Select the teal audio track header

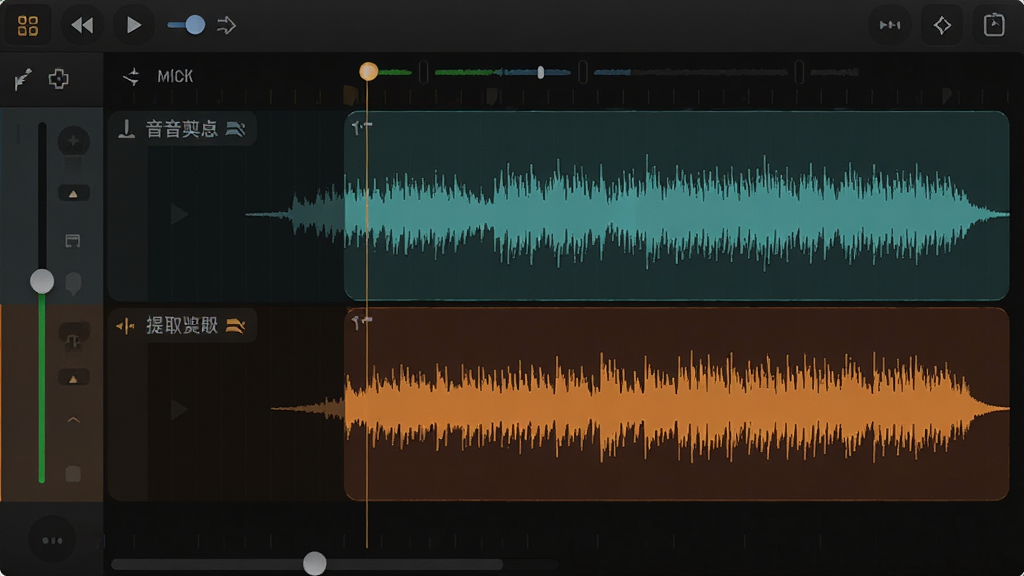click(182, 129)
